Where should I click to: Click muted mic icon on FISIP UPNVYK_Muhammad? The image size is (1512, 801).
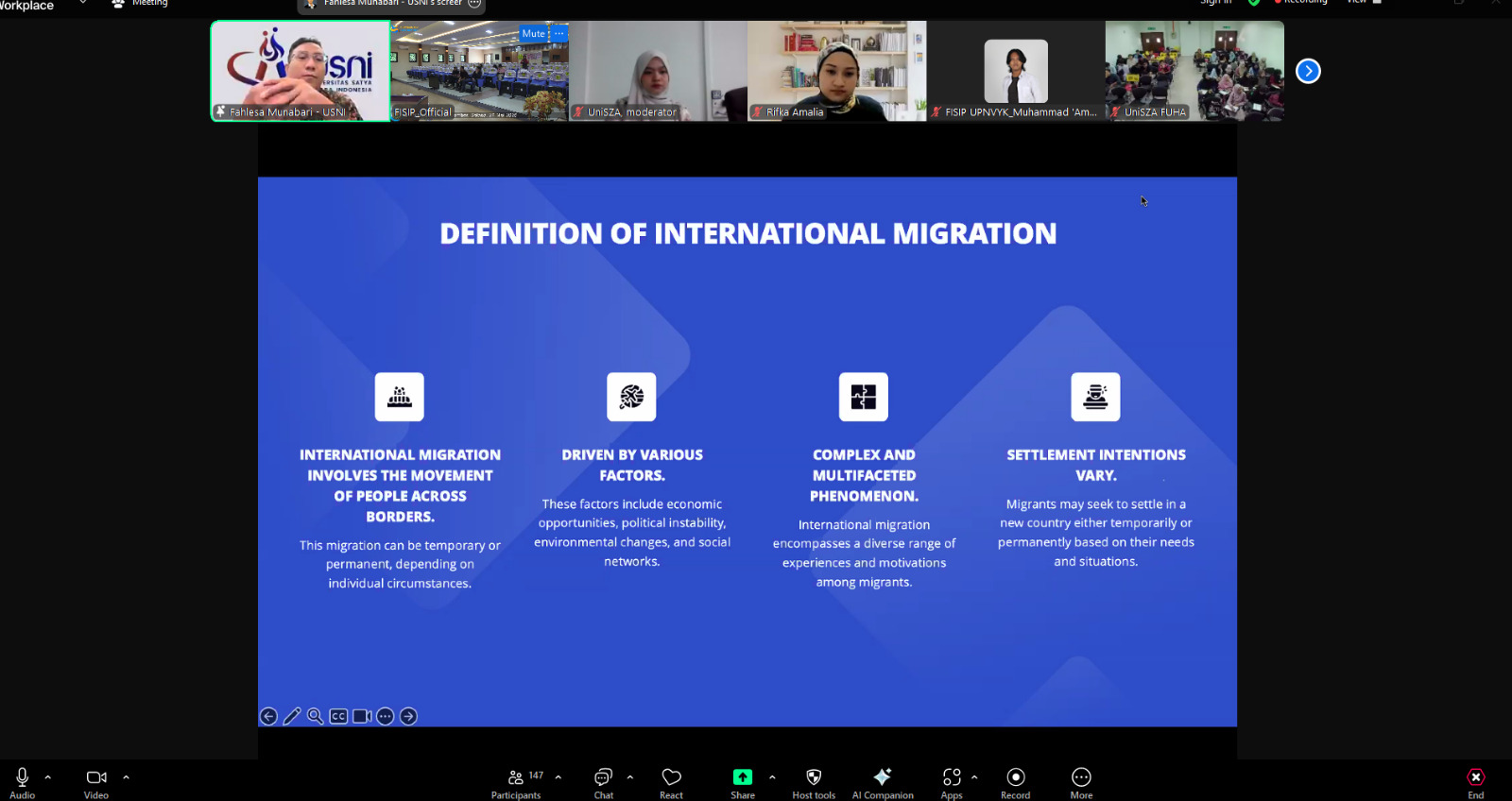tap(936, 111)
